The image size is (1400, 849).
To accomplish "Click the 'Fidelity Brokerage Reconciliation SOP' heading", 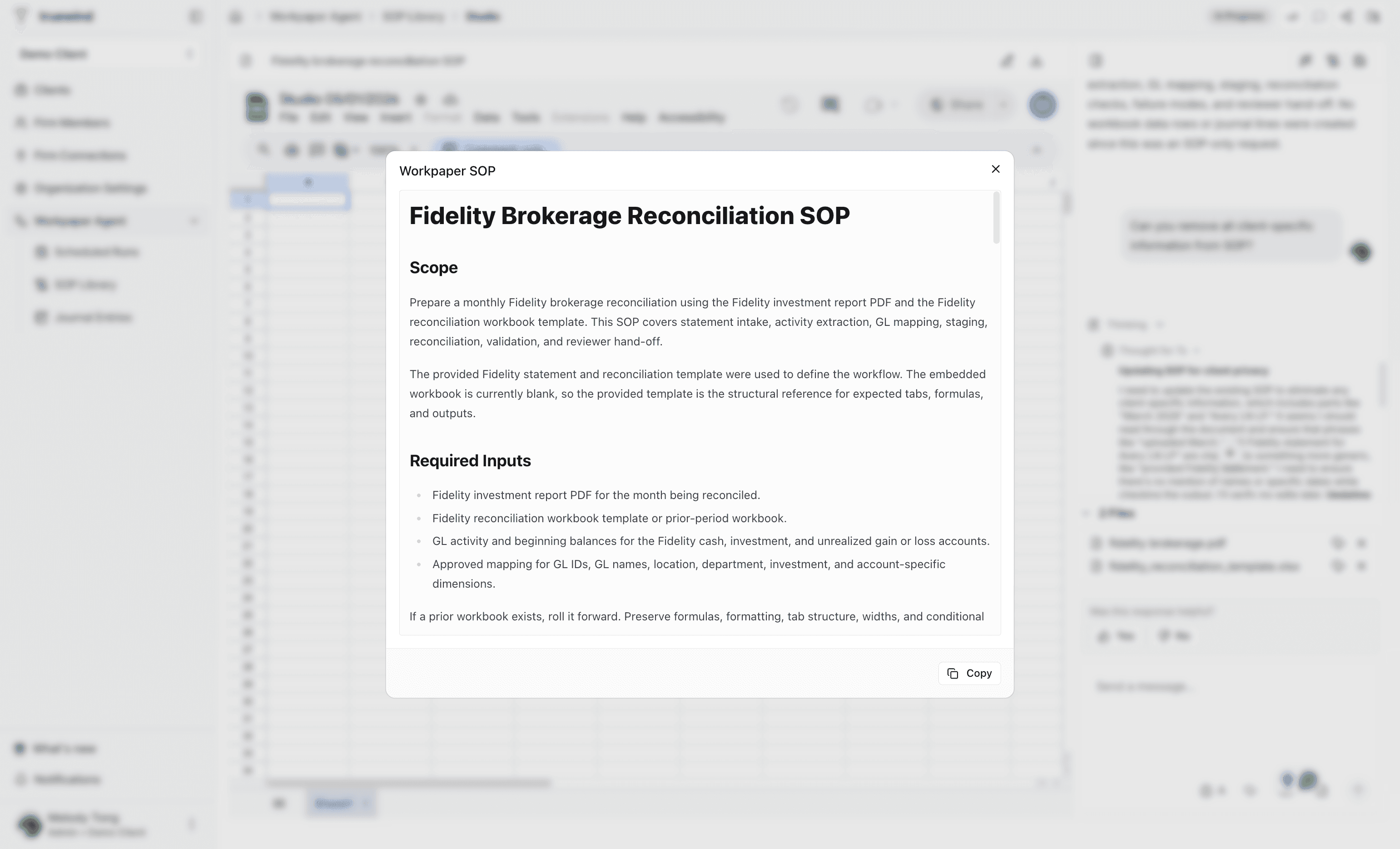I will pyautogui.click(x=630, y=215).
